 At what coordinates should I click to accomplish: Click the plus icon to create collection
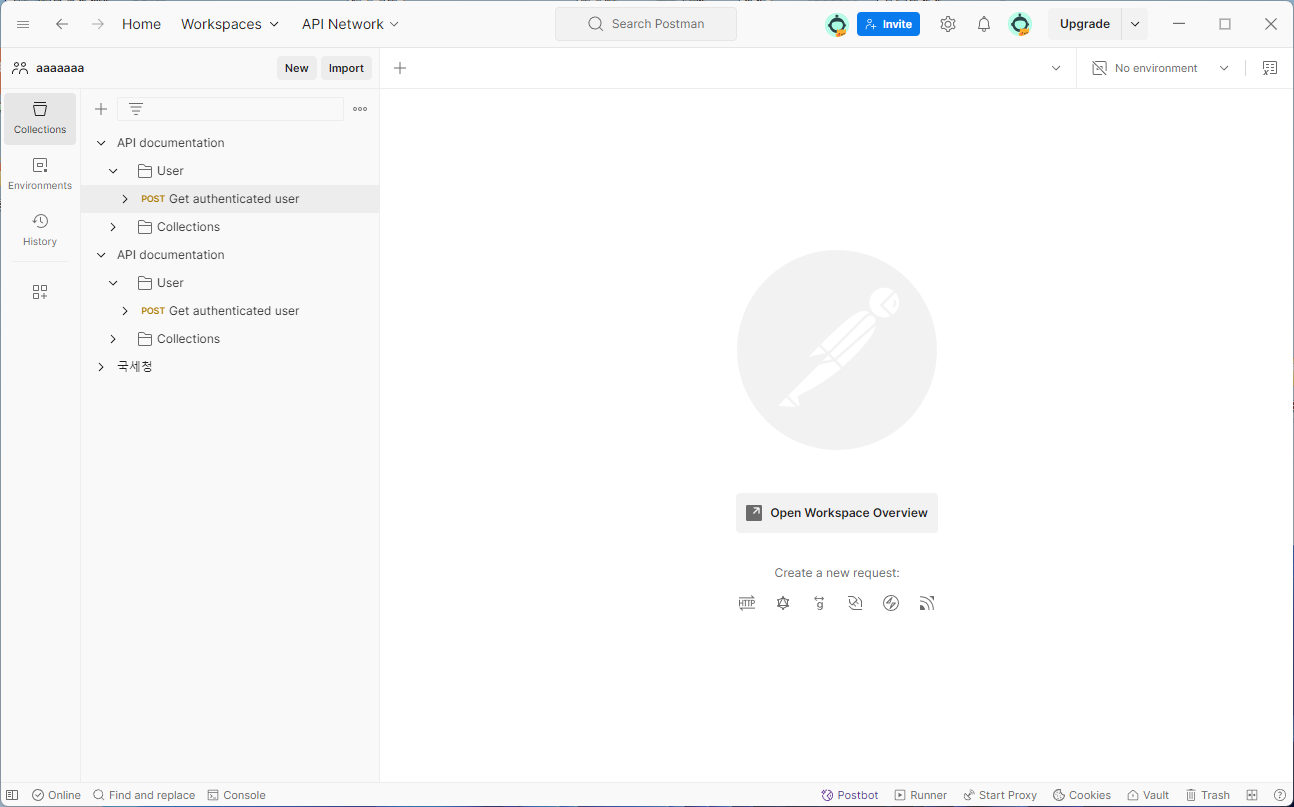[101, 109]
